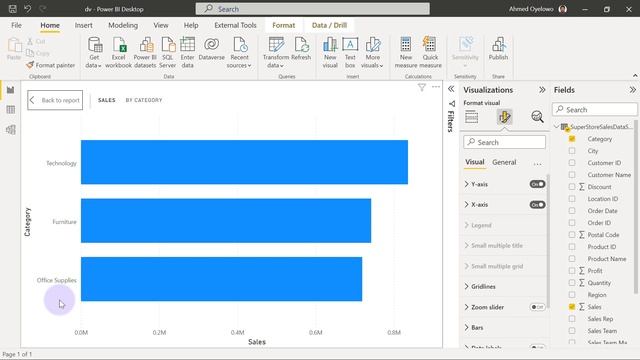Click the Format visual Search field

click(504, 142)
